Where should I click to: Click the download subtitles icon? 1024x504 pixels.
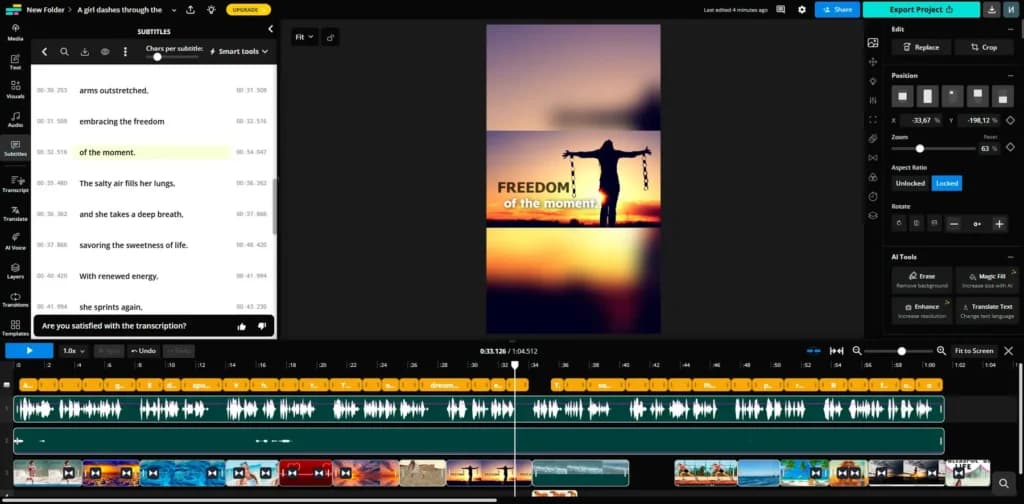84,52
